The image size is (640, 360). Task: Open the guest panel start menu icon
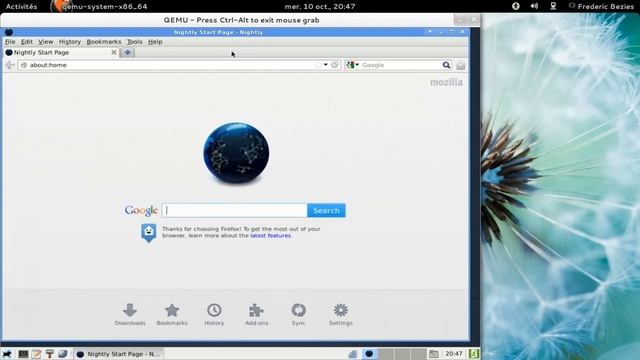coord(7,354)
